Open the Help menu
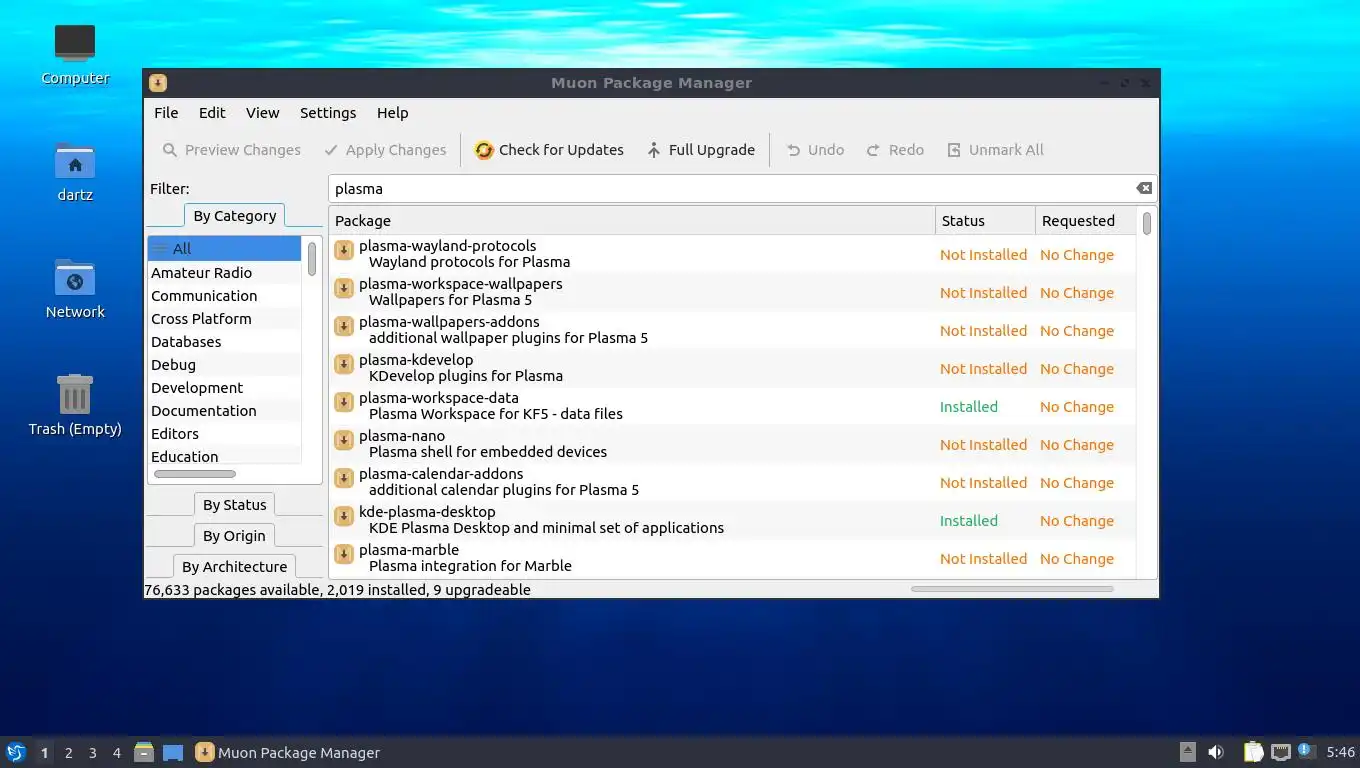The height and width of the screenshot is (768, 1360). click(x=393, y=113)
